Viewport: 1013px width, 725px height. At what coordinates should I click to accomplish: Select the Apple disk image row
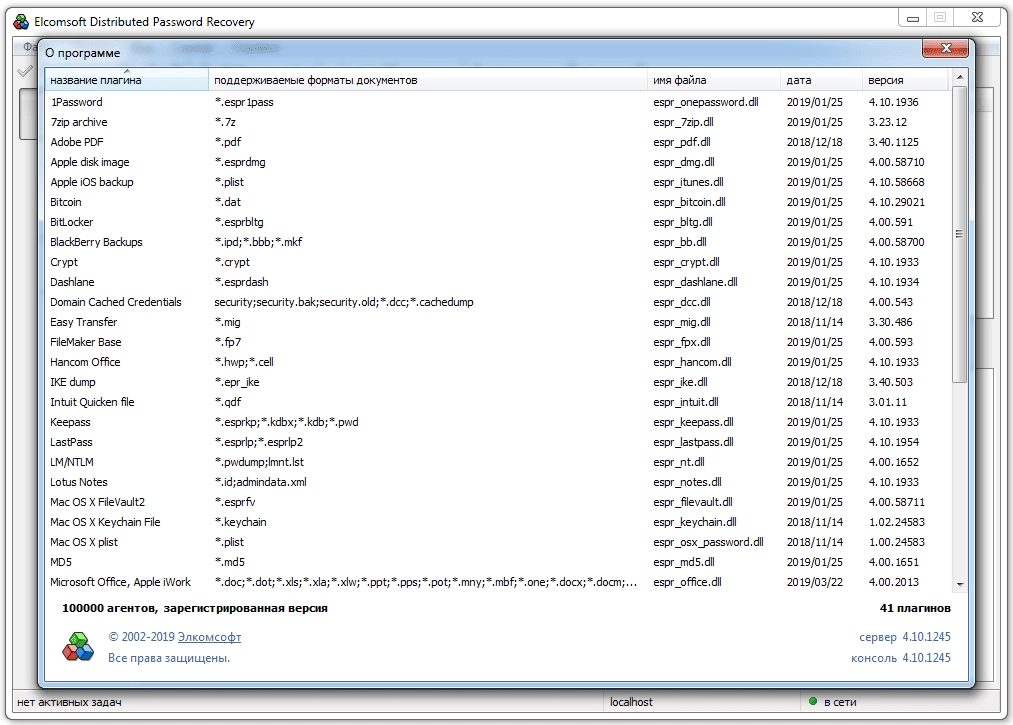click(497, 162)
